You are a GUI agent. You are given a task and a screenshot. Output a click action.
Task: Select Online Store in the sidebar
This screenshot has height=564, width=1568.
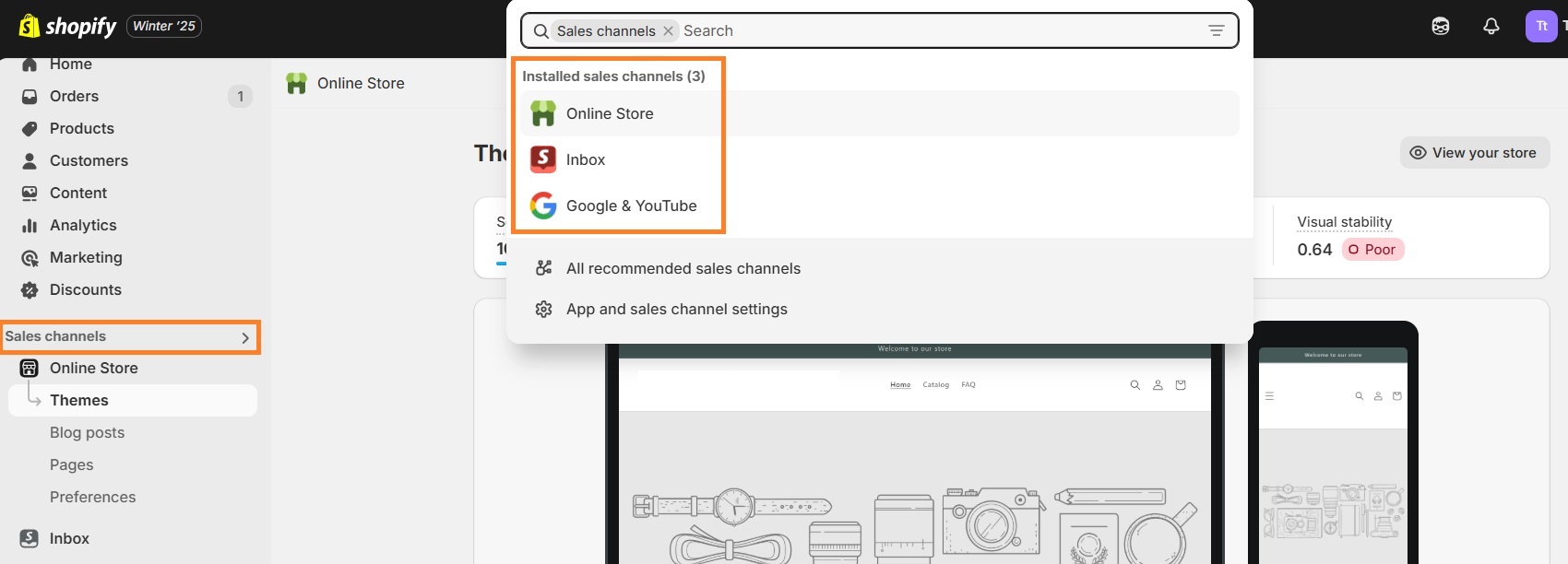(x=94, y=368)
